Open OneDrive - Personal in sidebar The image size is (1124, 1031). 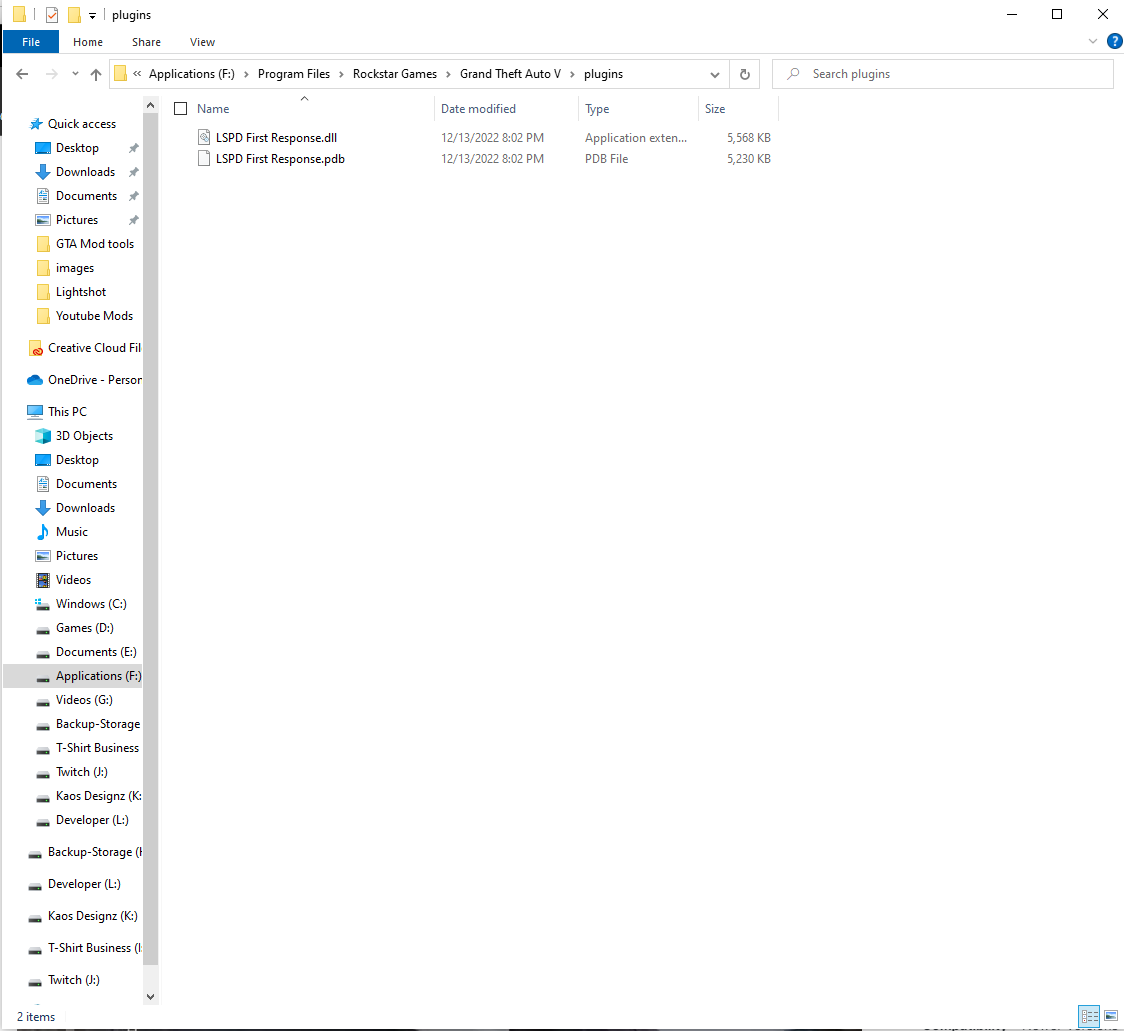point(94,380)
